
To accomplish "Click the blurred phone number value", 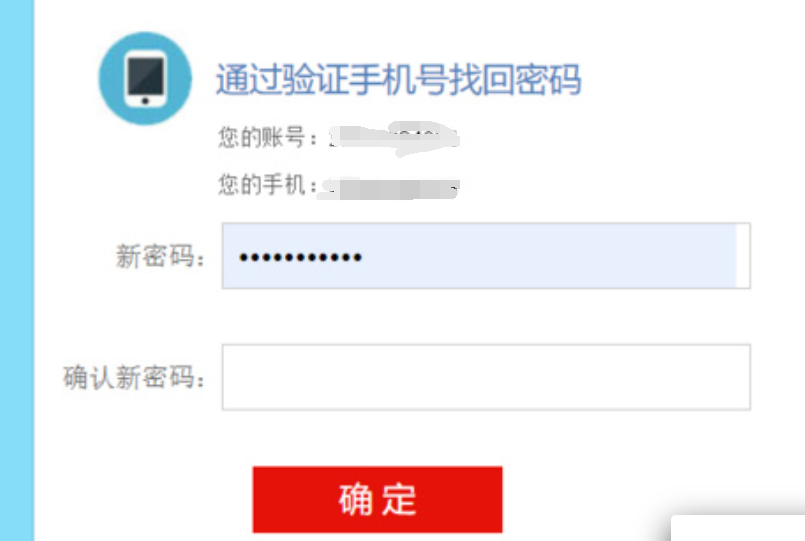I will (x=389, y=188).
